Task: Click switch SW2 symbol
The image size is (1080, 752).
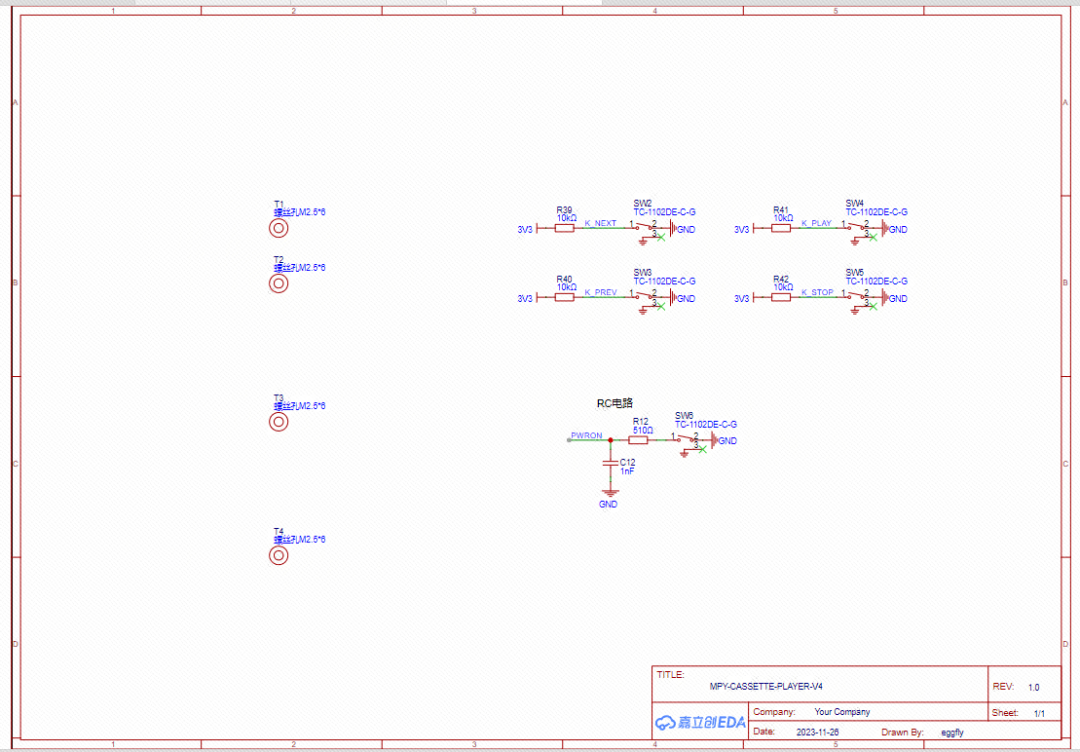Action: click(x=648, y=229)
